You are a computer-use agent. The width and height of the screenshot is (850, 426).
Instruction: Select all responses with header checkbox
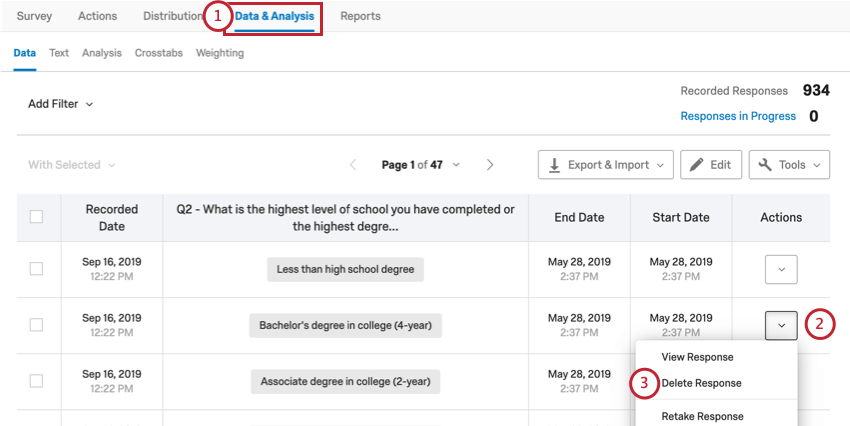pyautogui.click(x=36, y=217)
